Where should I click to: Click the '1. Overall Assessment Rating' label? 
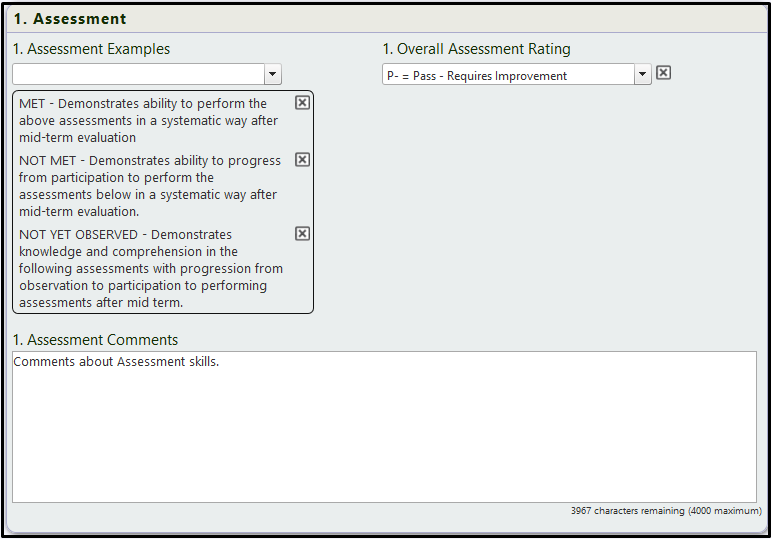click(476, 49)
